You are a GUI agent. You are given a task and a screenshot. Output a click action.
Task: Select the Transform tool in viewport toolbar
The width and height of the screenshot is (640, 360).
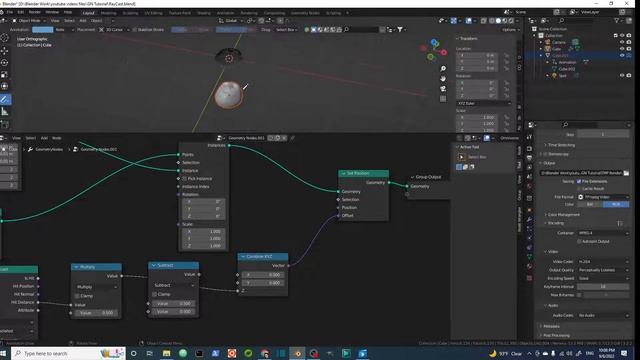[4, 86]
